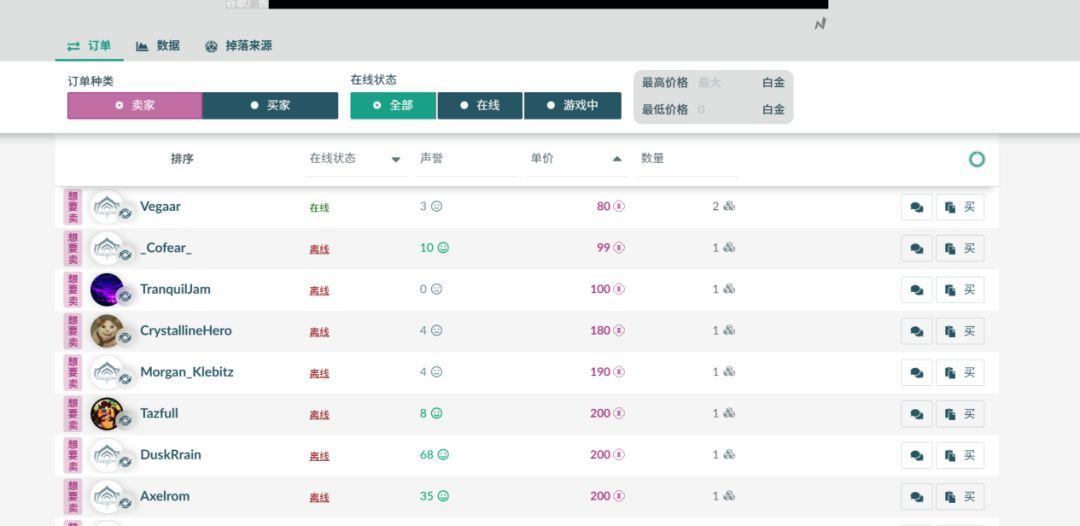Open chat with seller TranquilJam
Screen dimensions: 1080x526
[916, 290]
